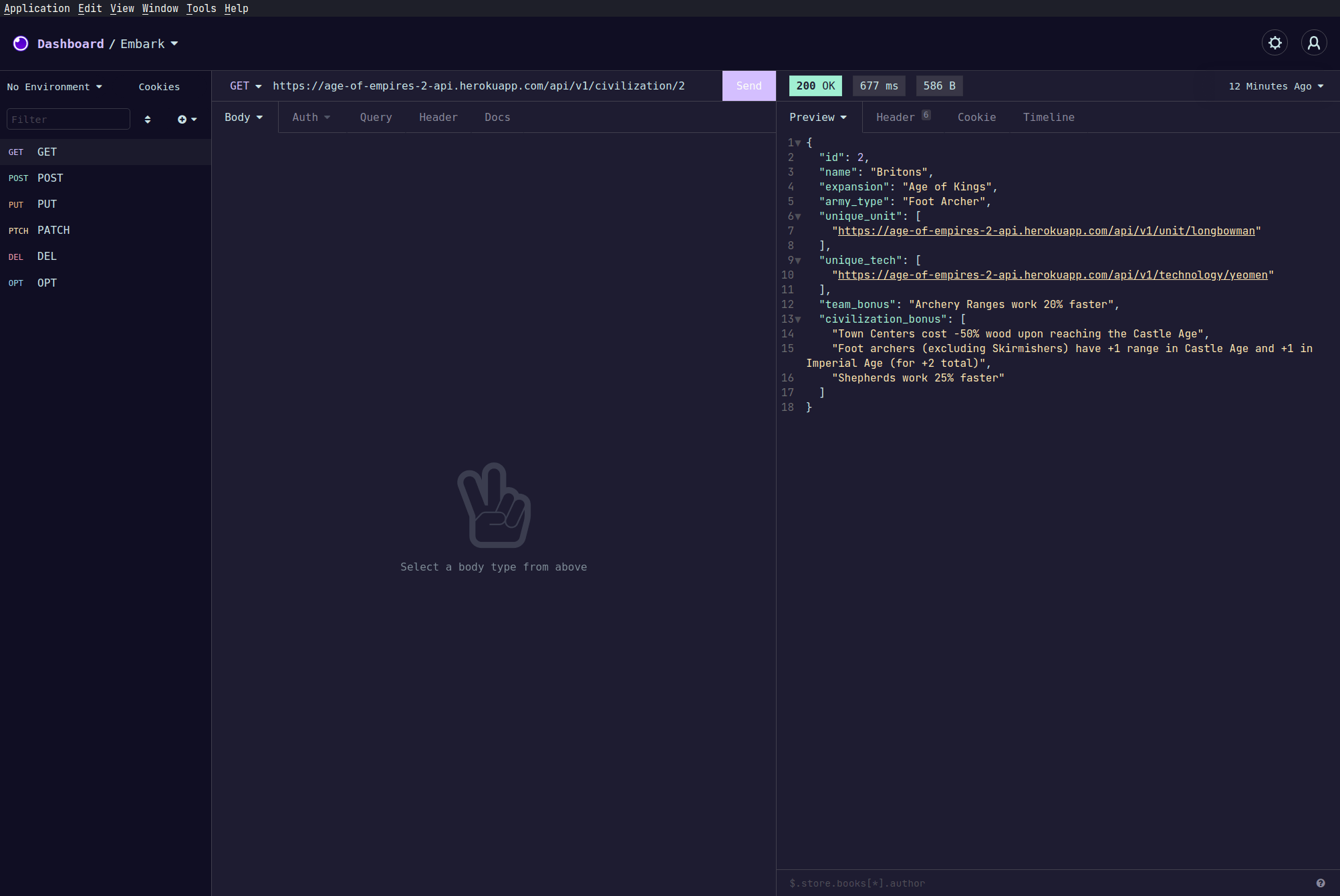Click the sort requests arrows icon

pyautogui.click(x=148, y=120)
